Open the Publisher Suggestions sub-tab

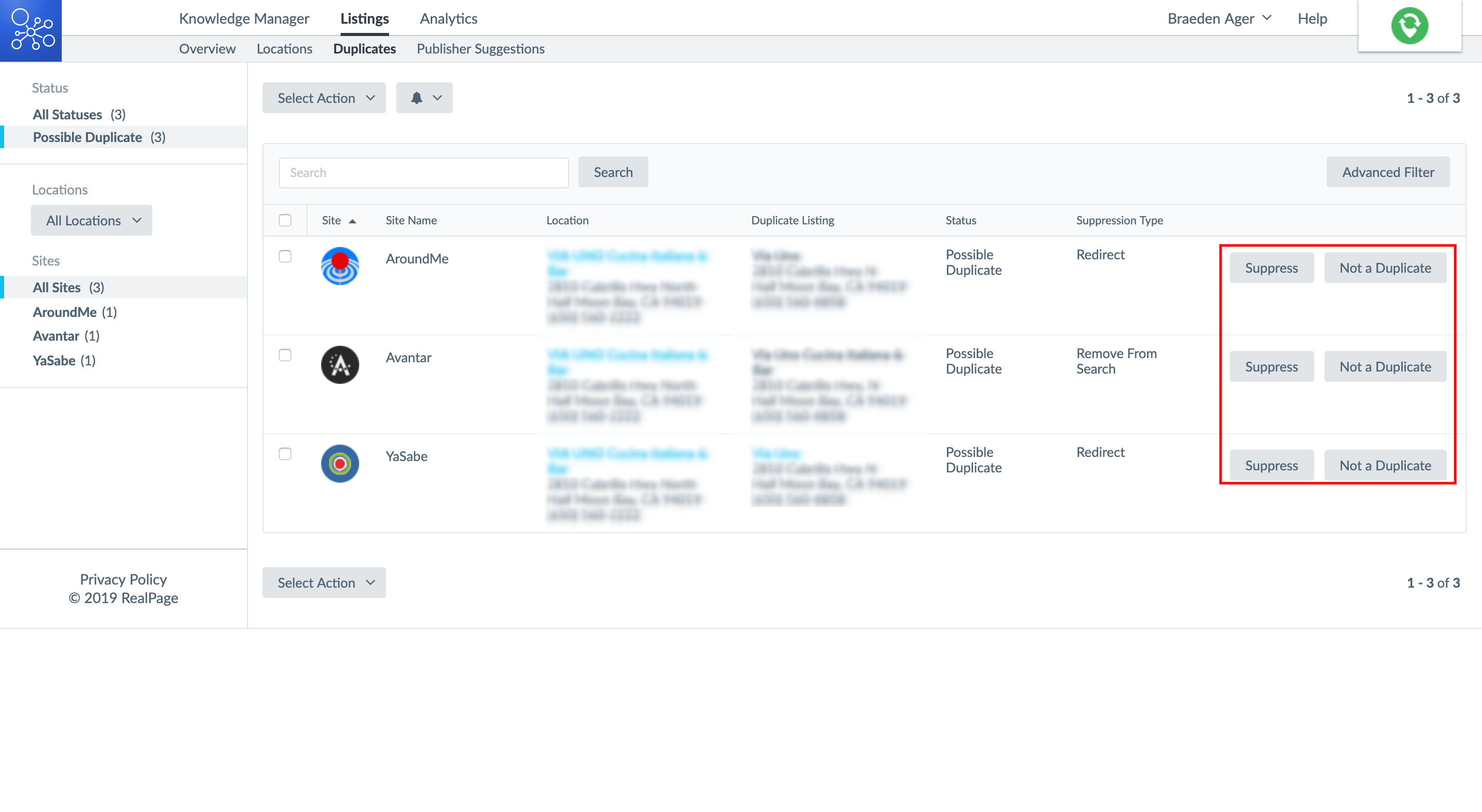tap(481, 49)
